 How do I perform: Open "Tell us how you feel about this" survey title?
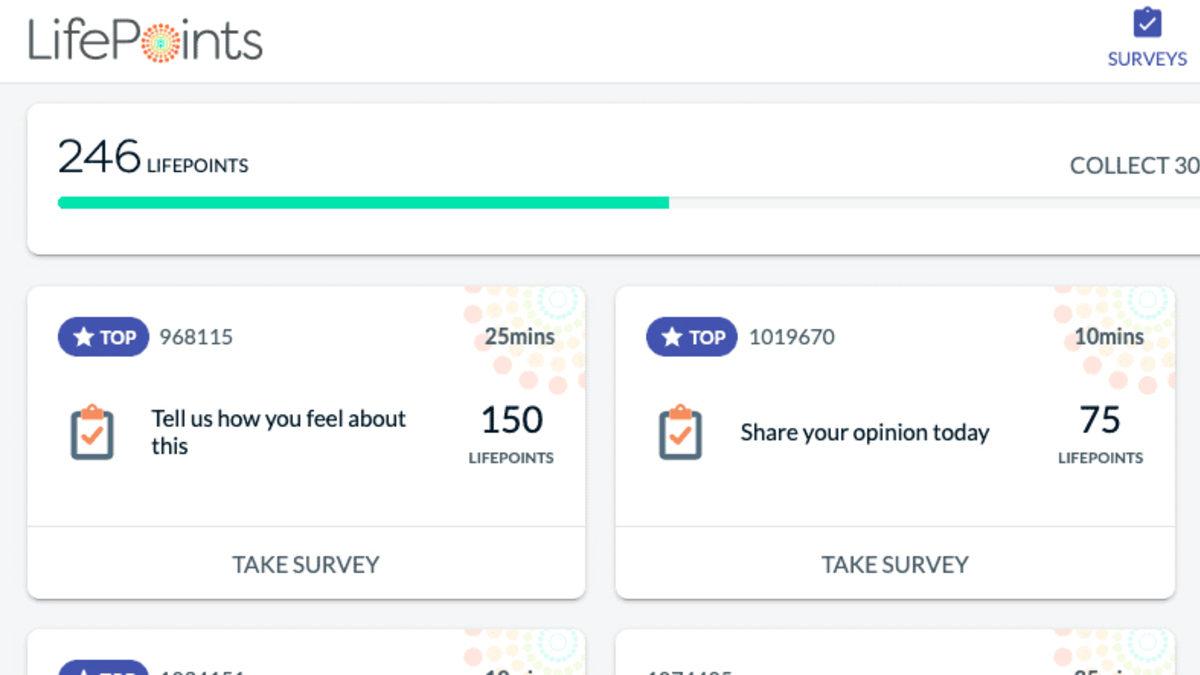point(278,432)
